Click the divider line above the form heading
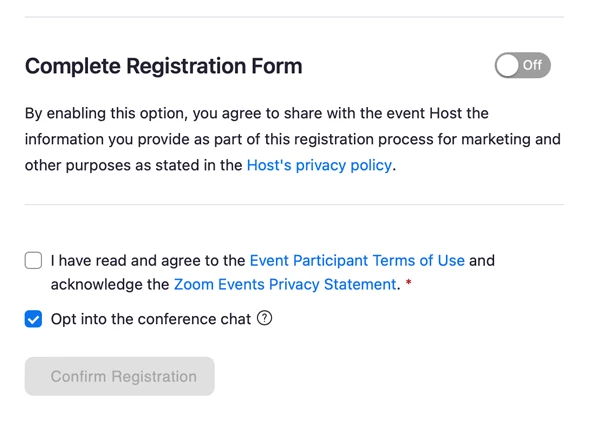The width and height of the screenshot is (600, 441). (x=293, y=17)
